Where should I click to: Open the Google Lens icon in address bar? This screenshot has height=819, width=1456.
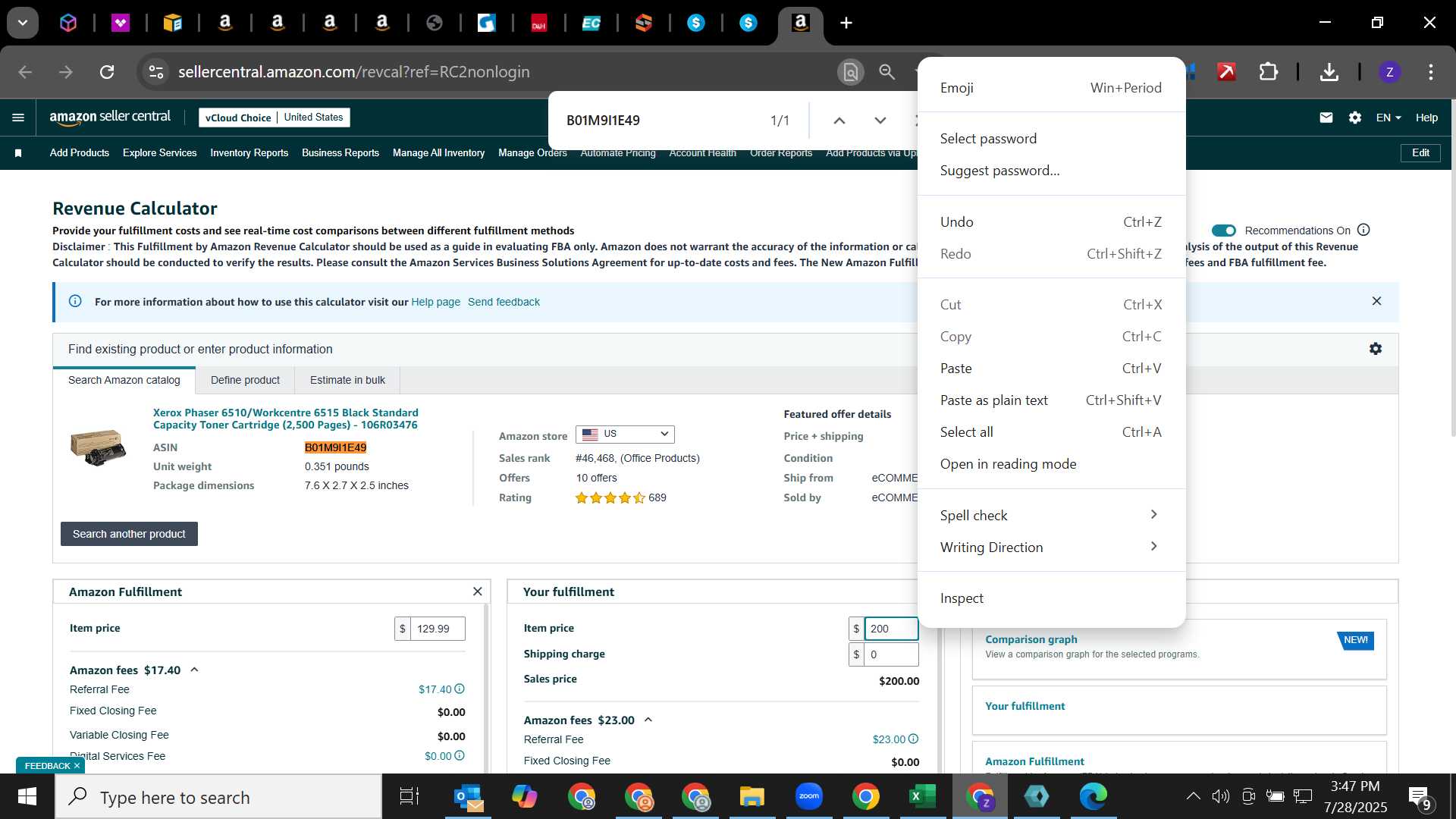851,72
